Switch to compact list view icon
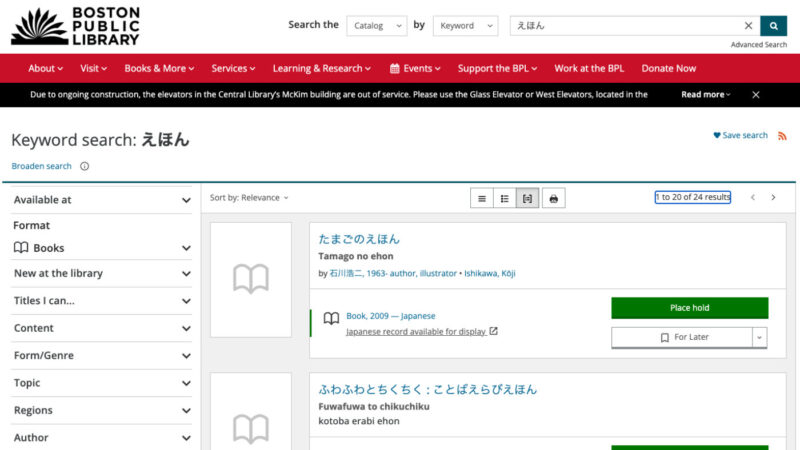This screenshot has width=800, height=450. [x=482, y=198]
